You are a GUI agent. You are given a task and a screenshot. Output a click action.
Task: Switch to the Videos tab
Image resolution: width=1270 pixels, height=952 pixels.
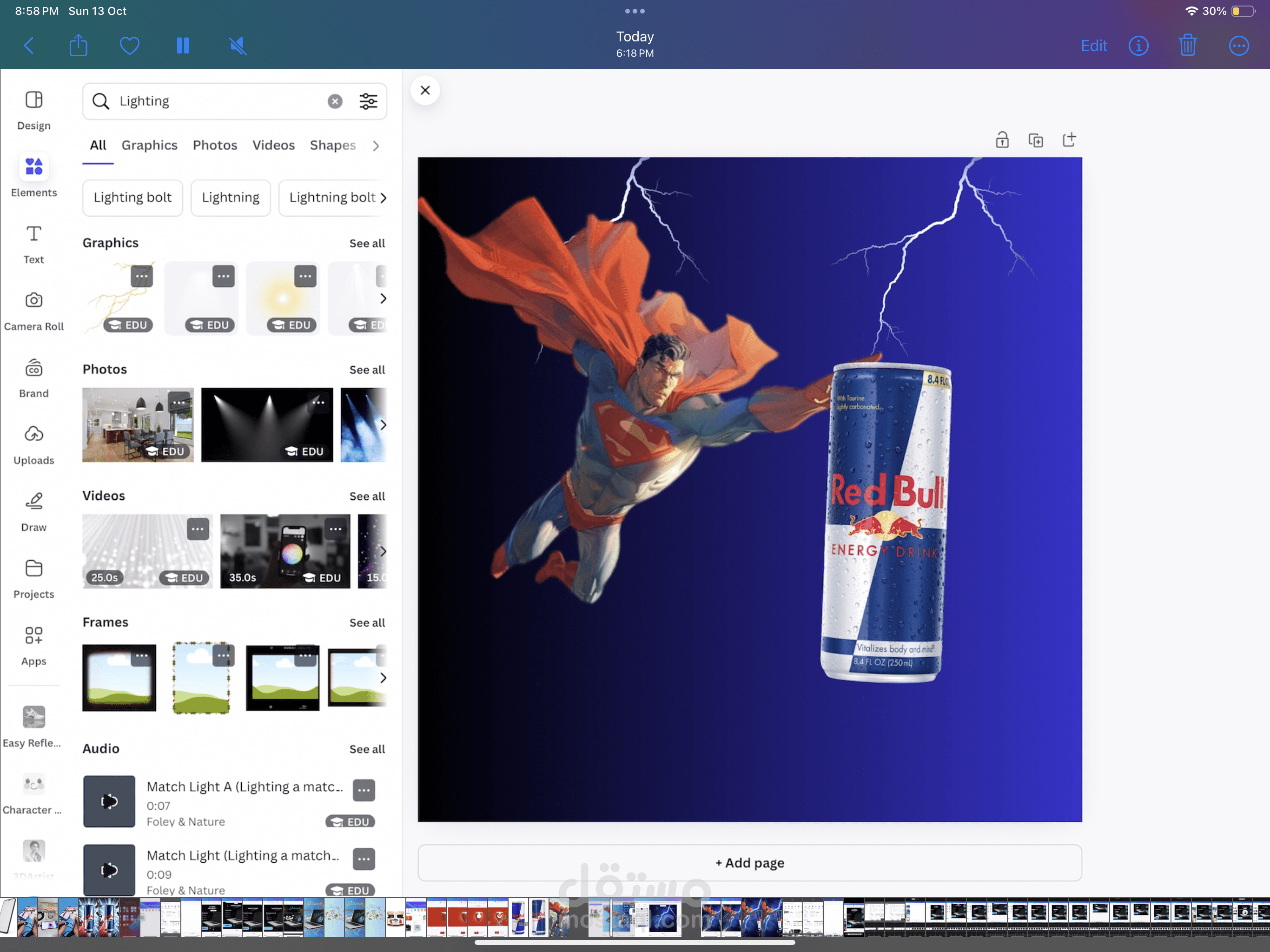pyautogui.click(x=273, y=145)
